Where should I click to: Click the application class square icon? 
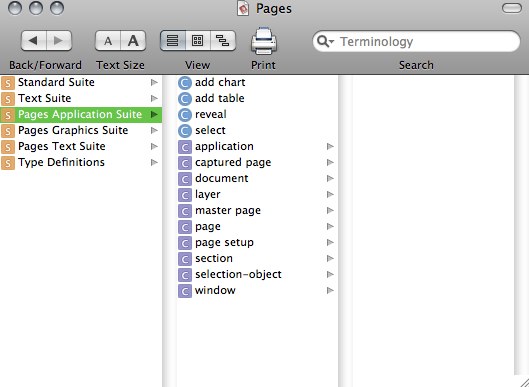pos(185,147)
